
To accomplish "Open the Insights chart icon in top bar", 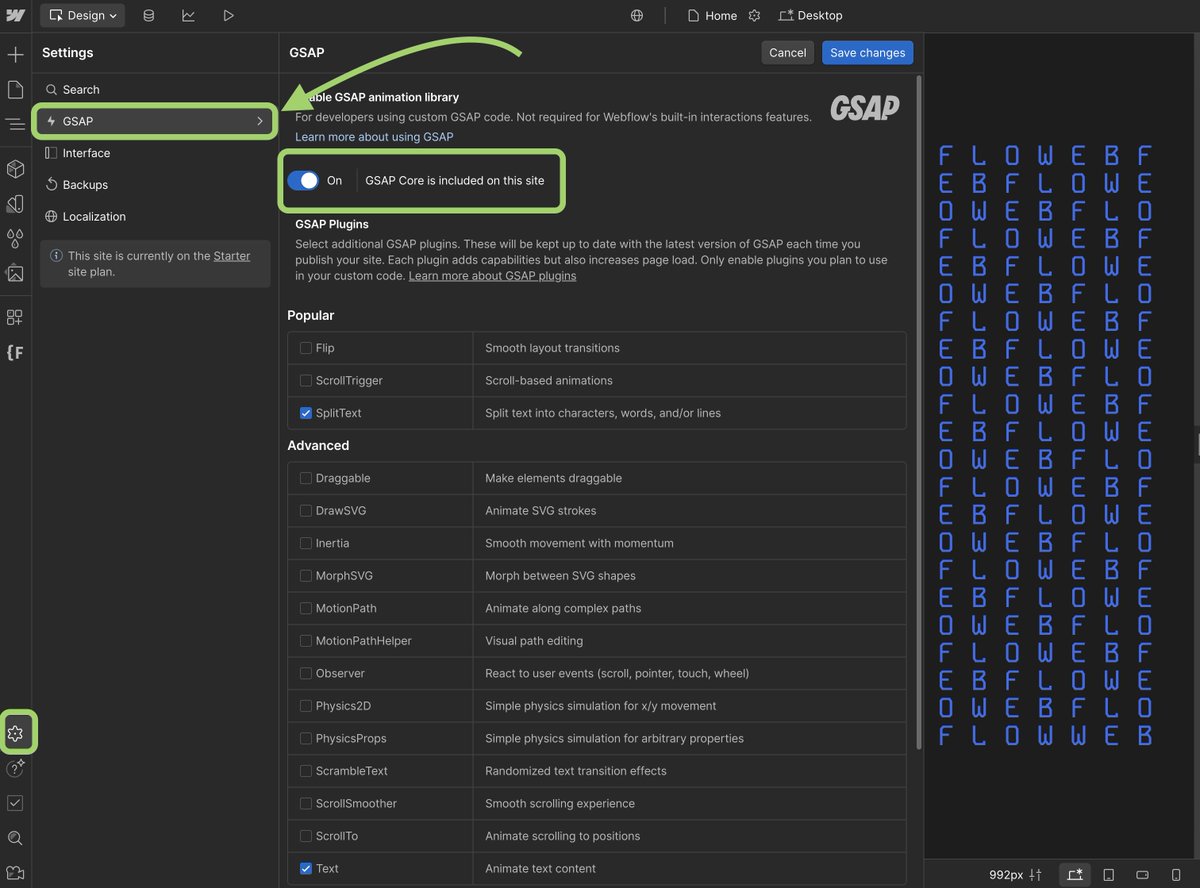I will coord(188,16).
